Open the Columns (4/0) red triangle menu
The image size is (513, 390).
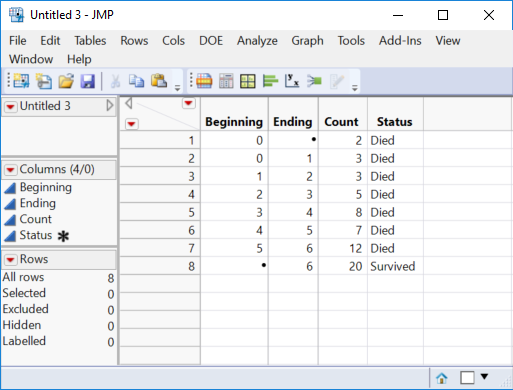[x=10, y=170]
